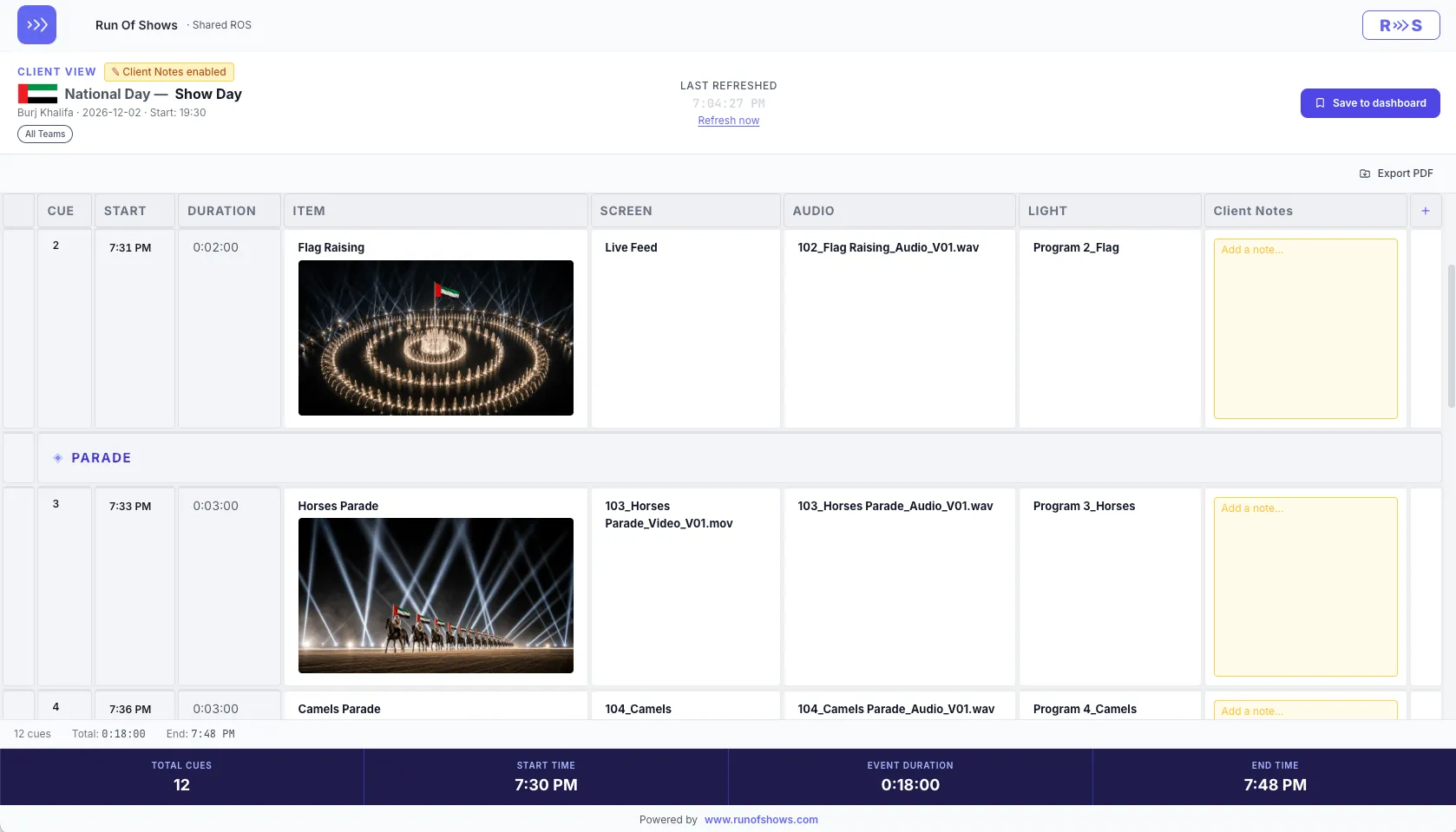Open the www.runofshows.com link

pyautogui.click(x=761, y=820)
